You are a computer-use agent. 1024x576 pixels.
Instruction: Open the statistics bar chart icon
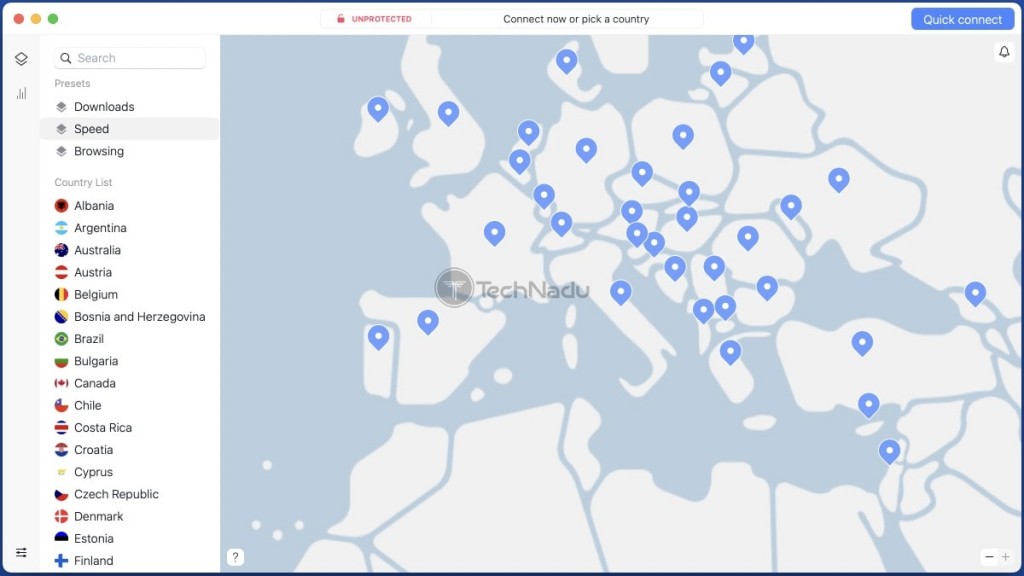point(22,93)
